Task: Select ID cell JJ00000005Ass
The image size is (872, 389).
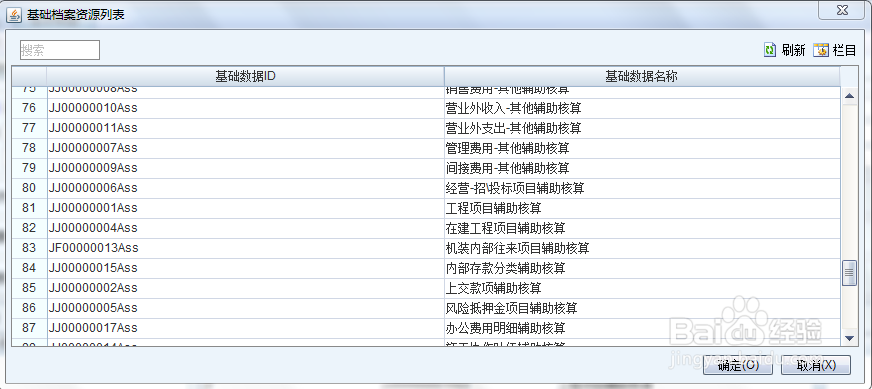Action: pos(245,308)
